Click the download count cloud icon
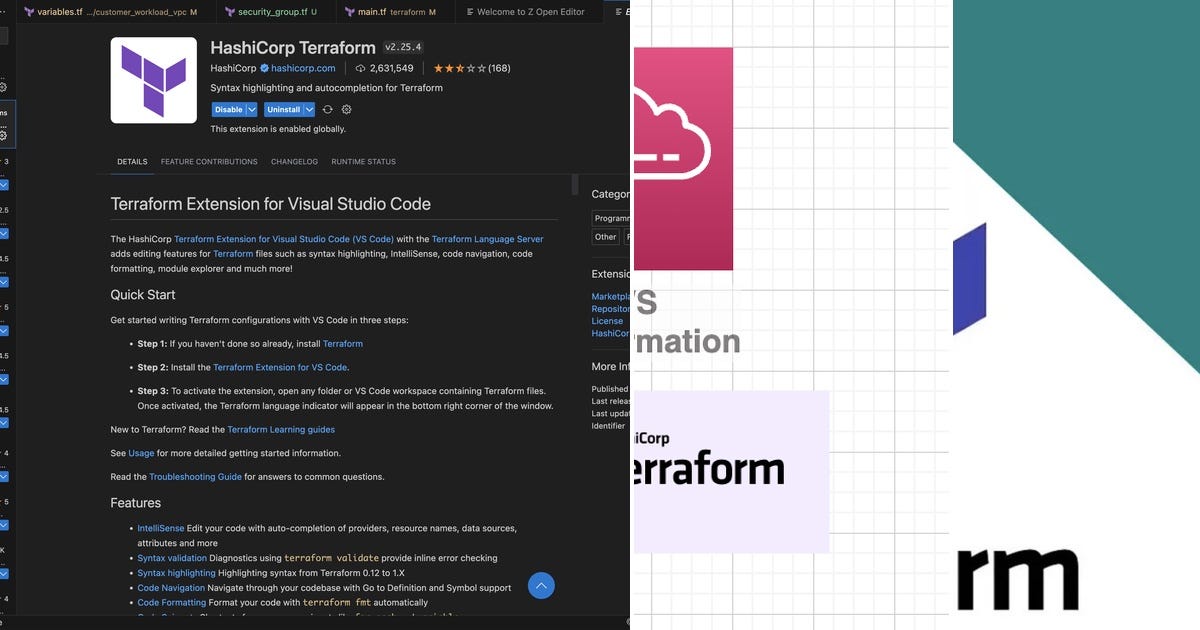 click(x=359, y=68)
